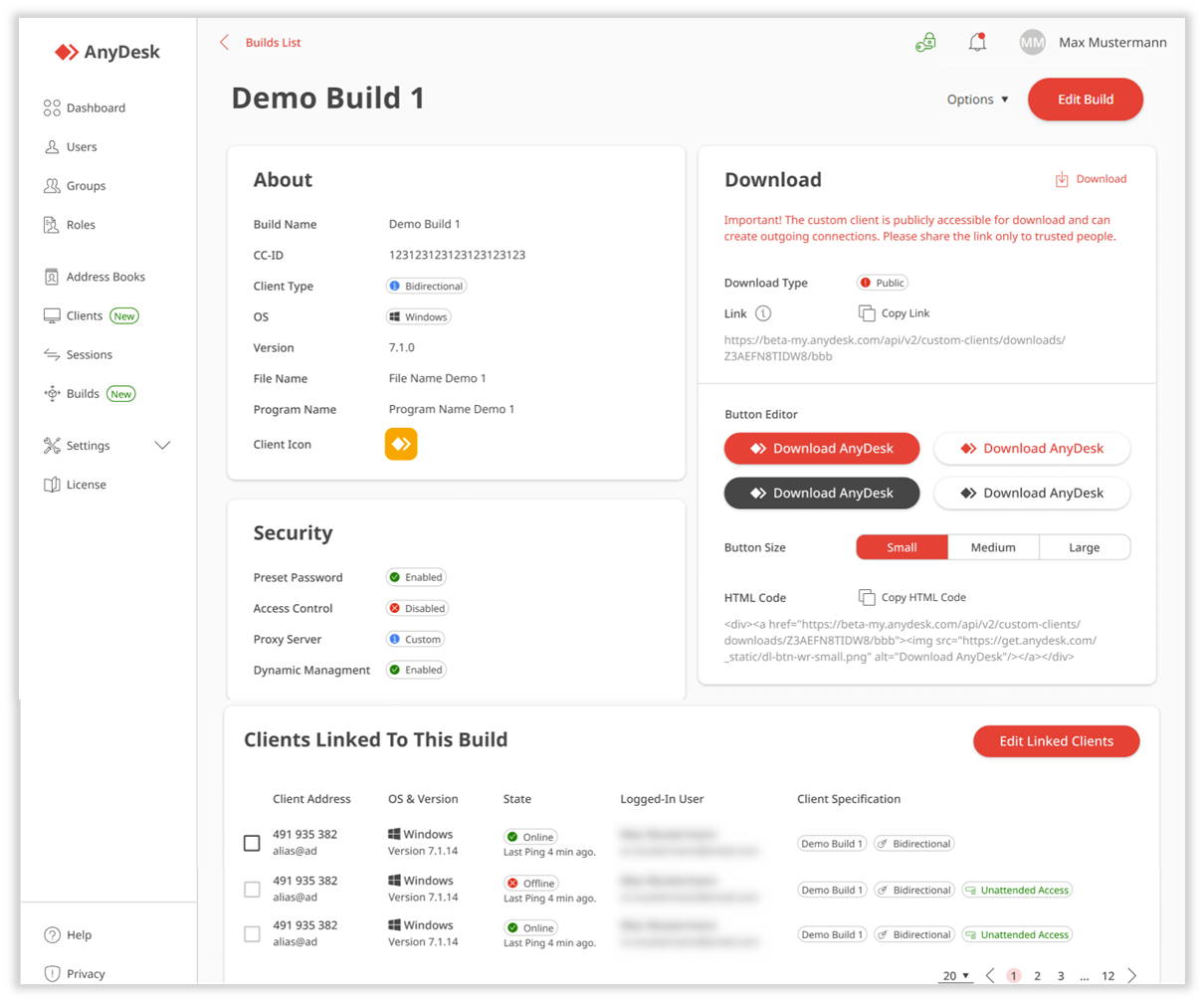Click the Edit Linked Clients button
The width and height of the screenshot is (1204, 1003).
[1056, 741]
